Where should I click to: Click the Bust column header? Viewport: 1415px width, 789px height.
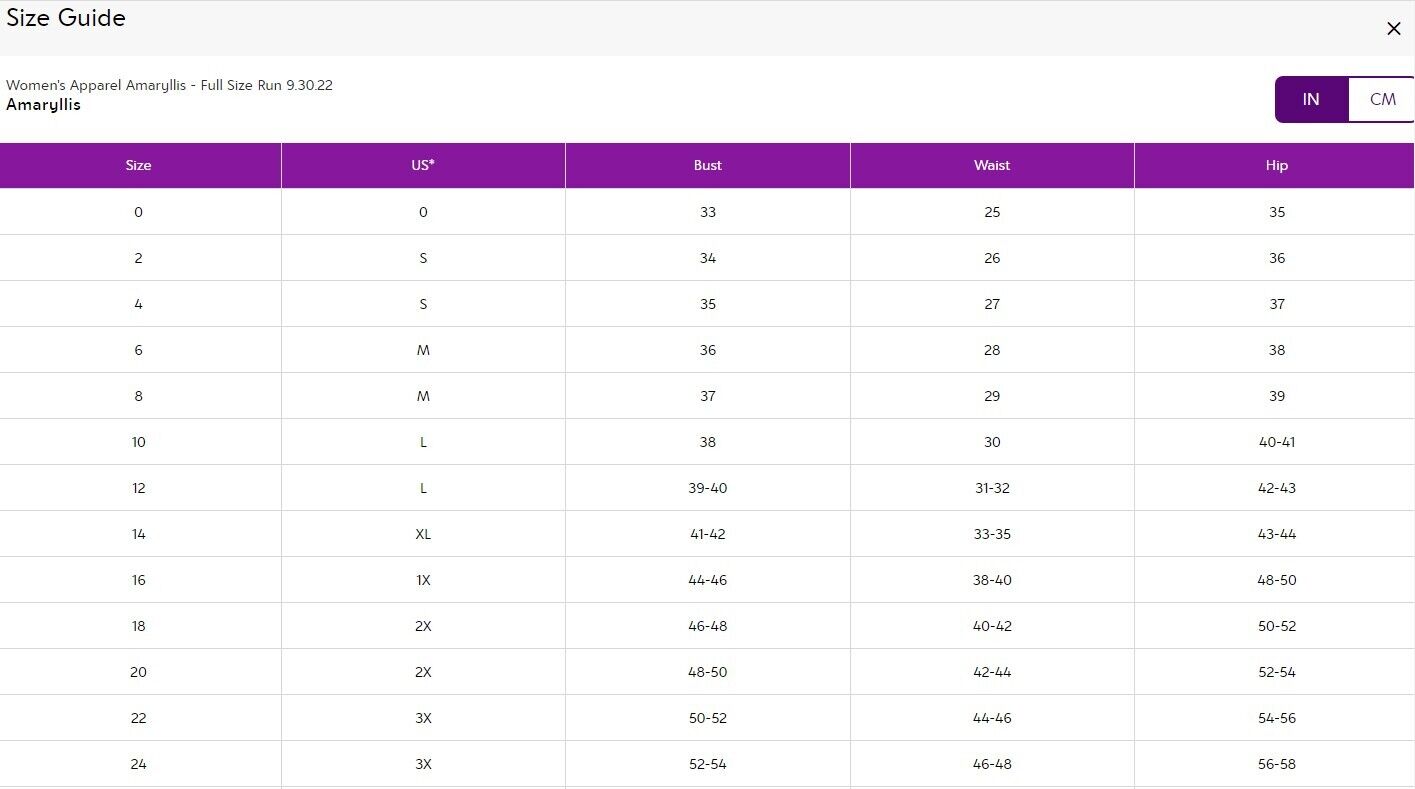click(x=707, y=165)
